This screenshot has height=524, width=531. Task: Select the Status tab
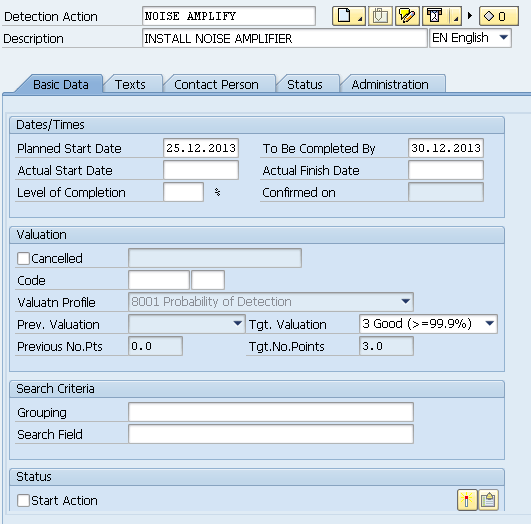click(304, 84)
